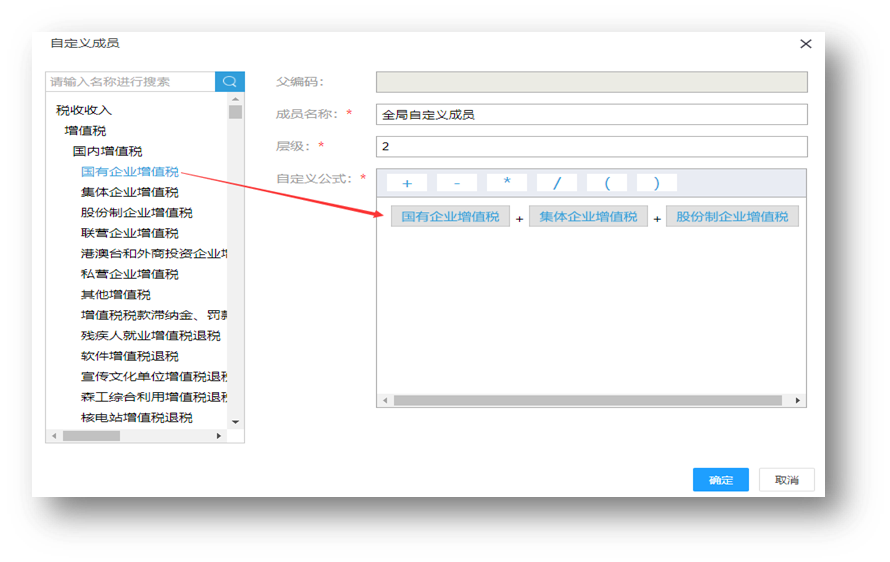Close the 自定义成员 dialog
Viewport: 890px width, 562px height.
click(805, 44)
